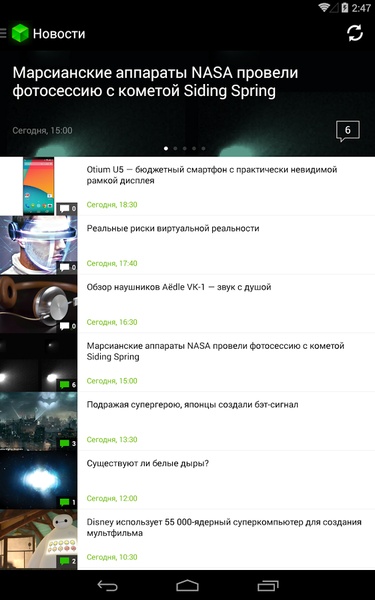Open article 'Реальные риски виртуальной реальности'
The width and height of the screenshot is (375, 600).
pos(173,228)
